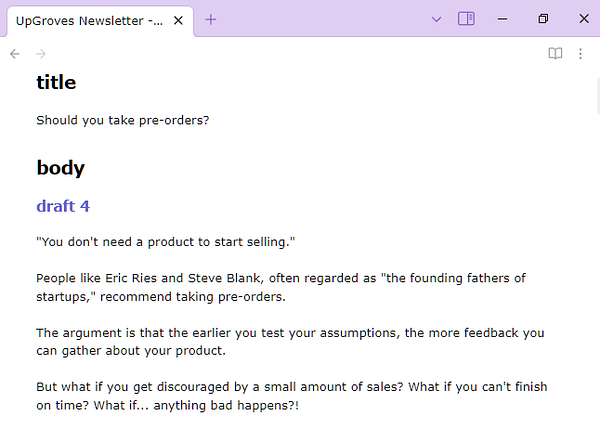Image resolution: width=600 pixels, height=428 pixels.
Task: Close the Obsidian window
Action: (x=584, y=19)
